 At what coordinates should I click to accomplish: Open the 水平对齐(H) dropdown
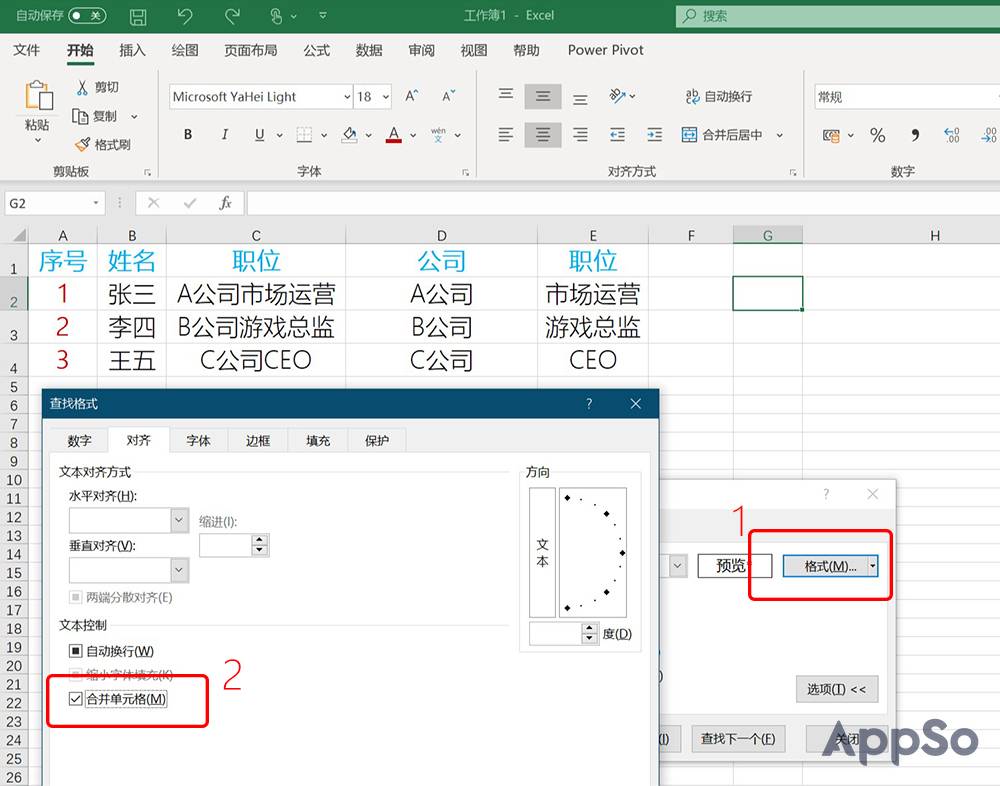tap(176, 521)
